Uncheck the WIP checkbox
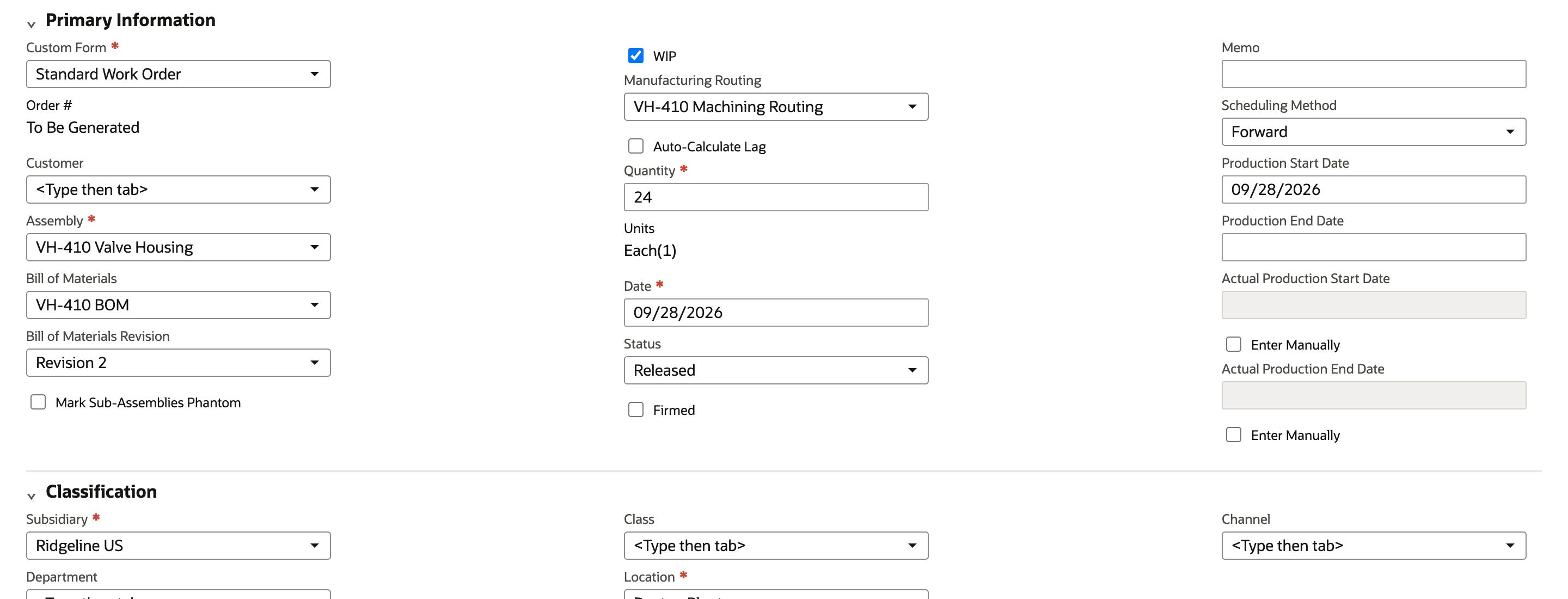 tap(635, 56)
